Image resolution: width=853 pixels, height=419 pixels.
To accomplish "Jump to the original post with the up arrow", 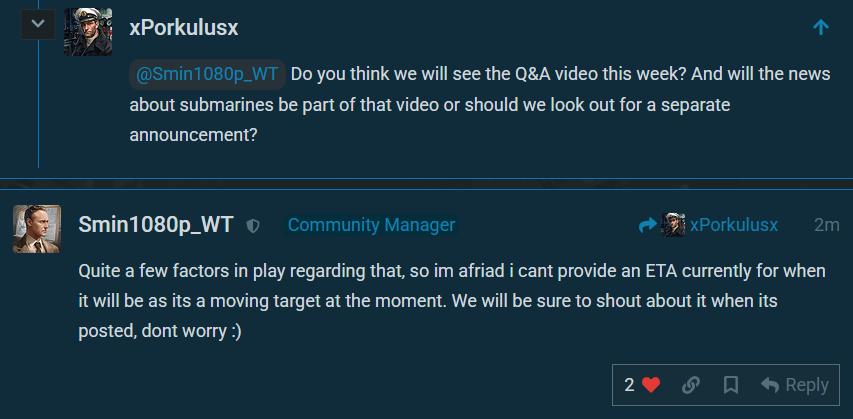I will (x=821, y=28).
